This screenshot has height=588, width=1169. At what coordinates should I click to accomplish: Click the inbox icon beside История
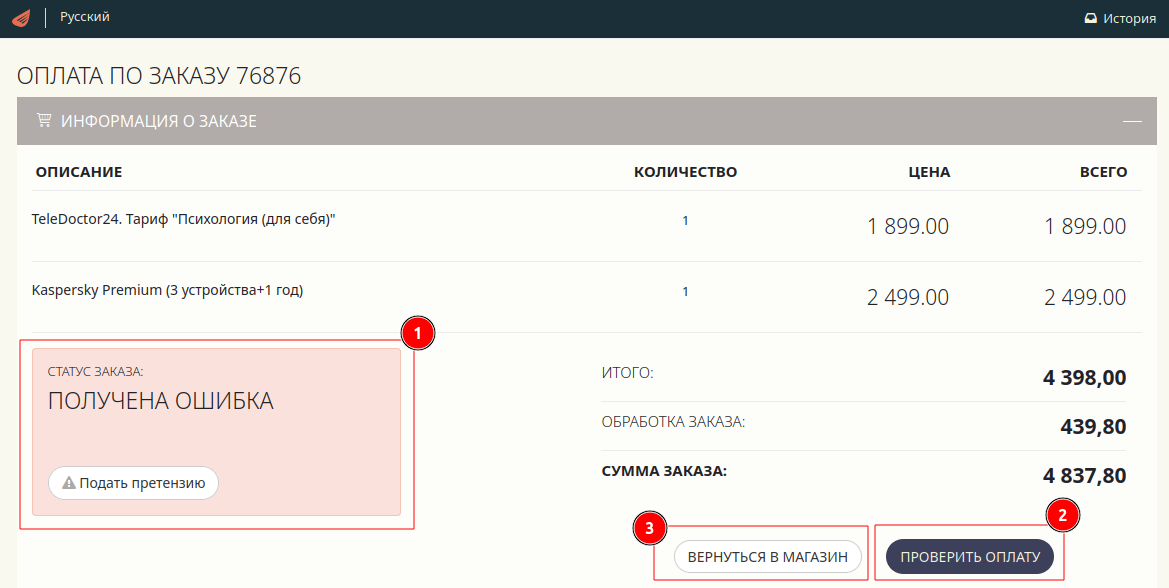1091,18
